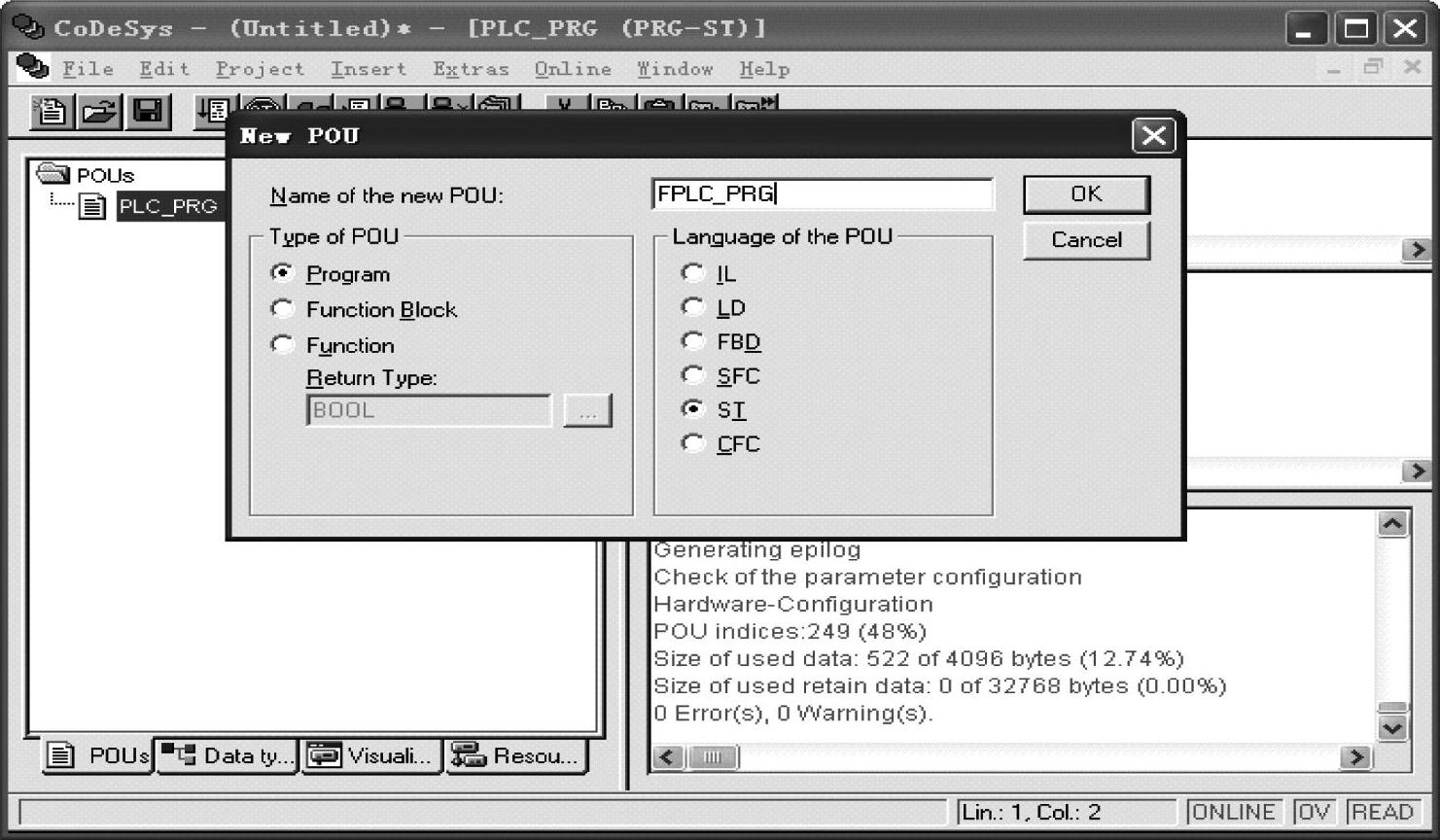Image resolution: width=1440 pixels, height=840 pixels.
Task: Select PLC_PRG in the POUs tree
Action: [168, 206]
